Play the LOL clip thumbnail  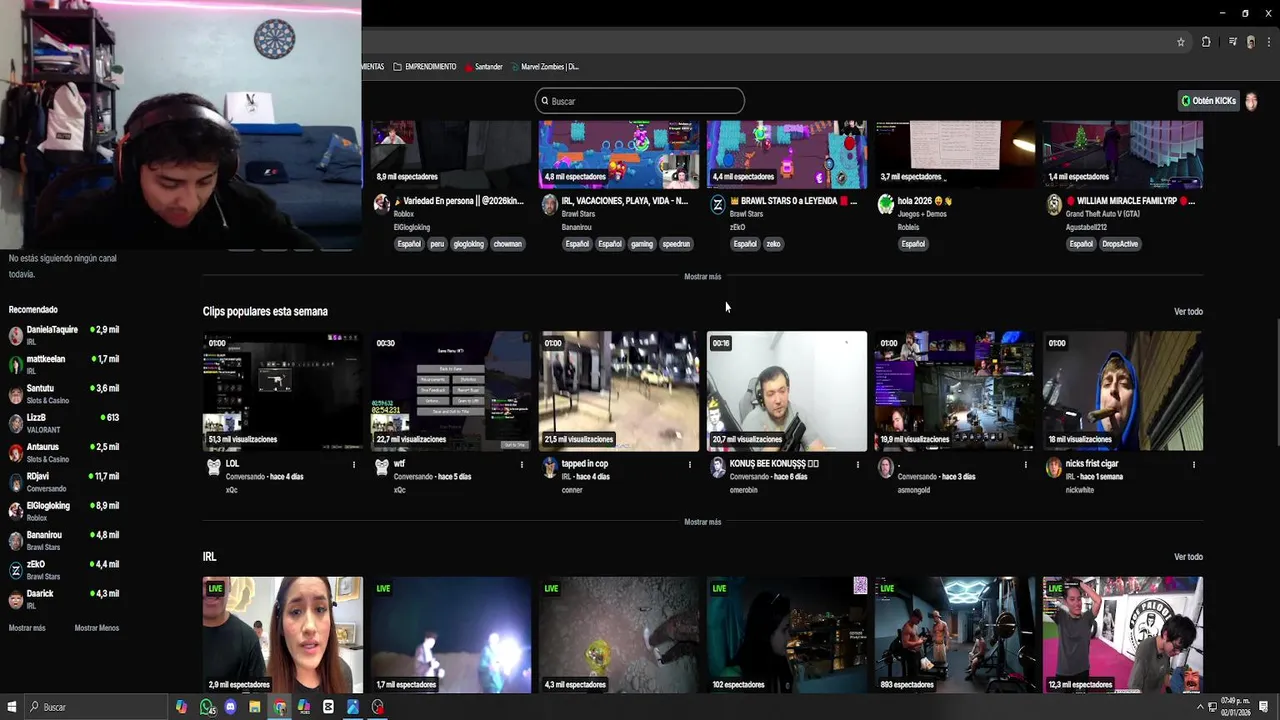(283, 391)
